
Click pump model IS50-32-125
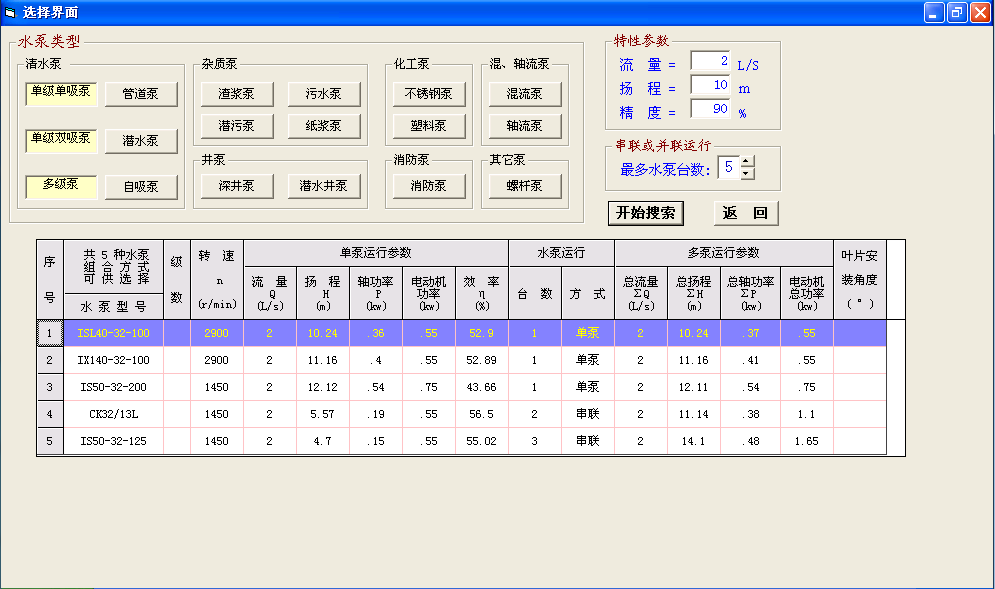tap(114, 441)
